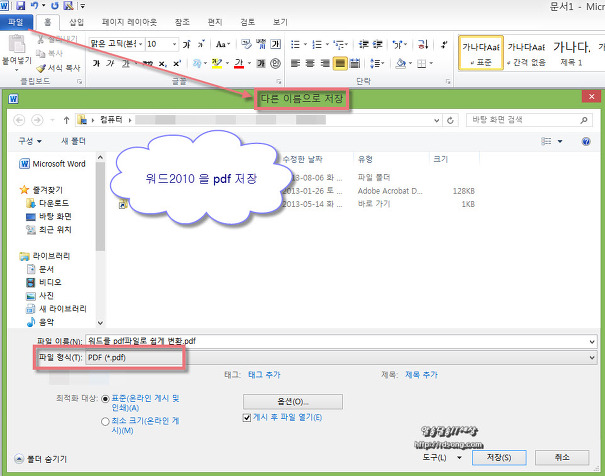The width and height of the screenshot is (605, 476).
Task: Select the 다운로드 folder in the sidebar
Action: pos(52,202)
